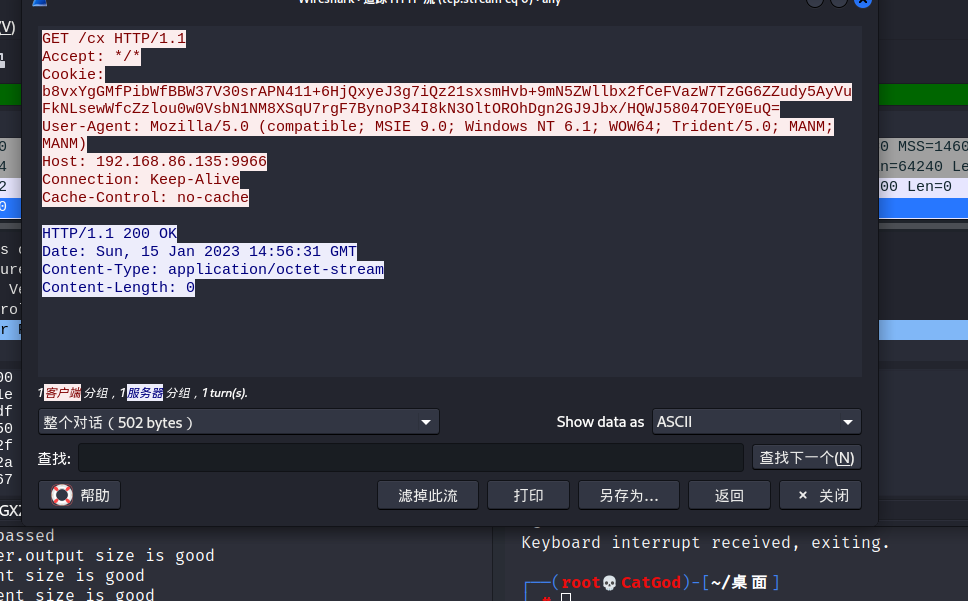Click the 另存为… save-as button
This screenshot has width=968, height=601.
coord(628,495)
